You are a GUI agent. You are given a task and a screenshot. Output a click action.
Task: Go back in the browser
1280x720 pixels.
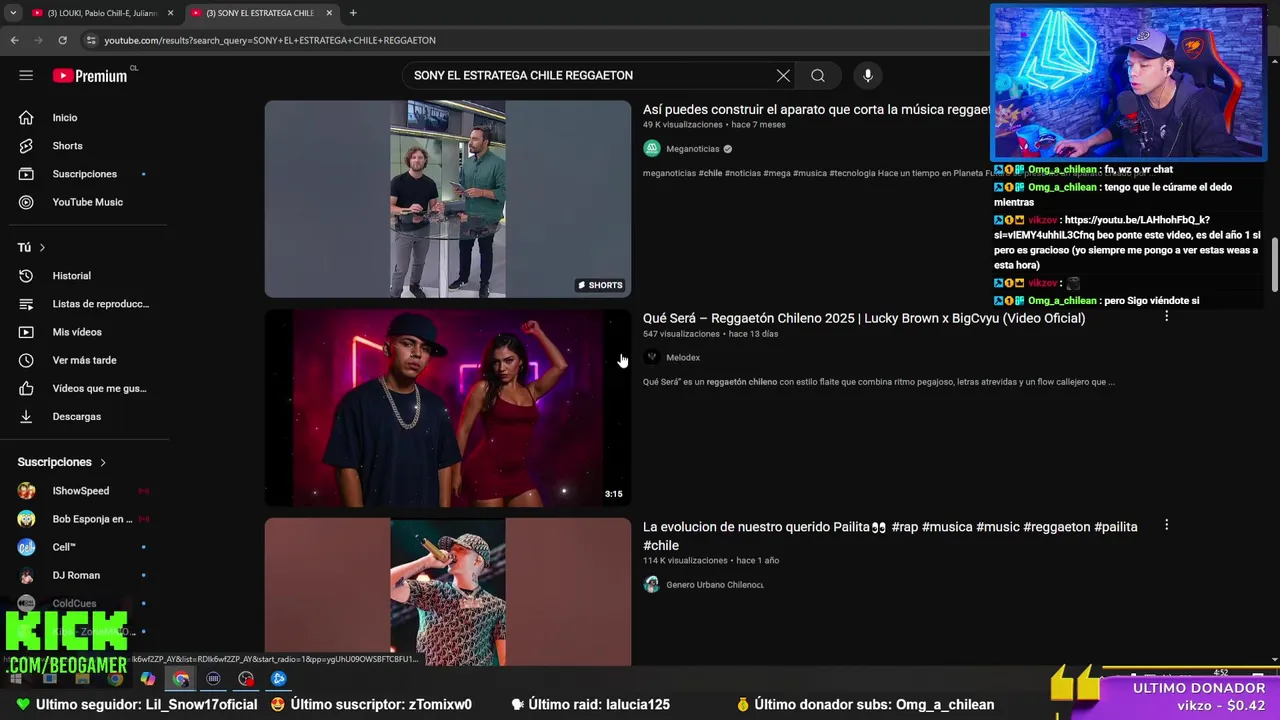pos(14,40)
